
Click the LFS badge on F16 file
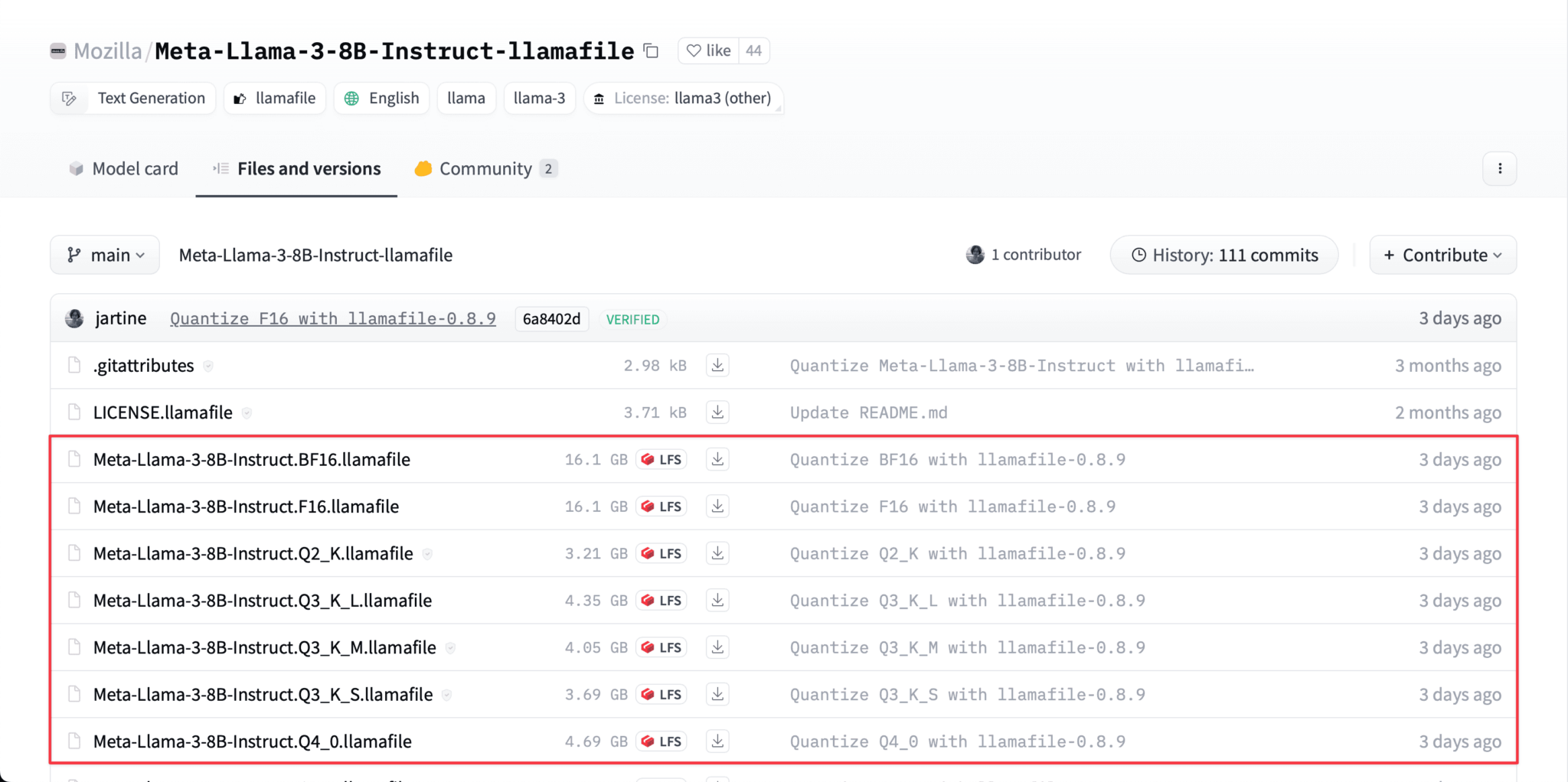pos(661,507)
